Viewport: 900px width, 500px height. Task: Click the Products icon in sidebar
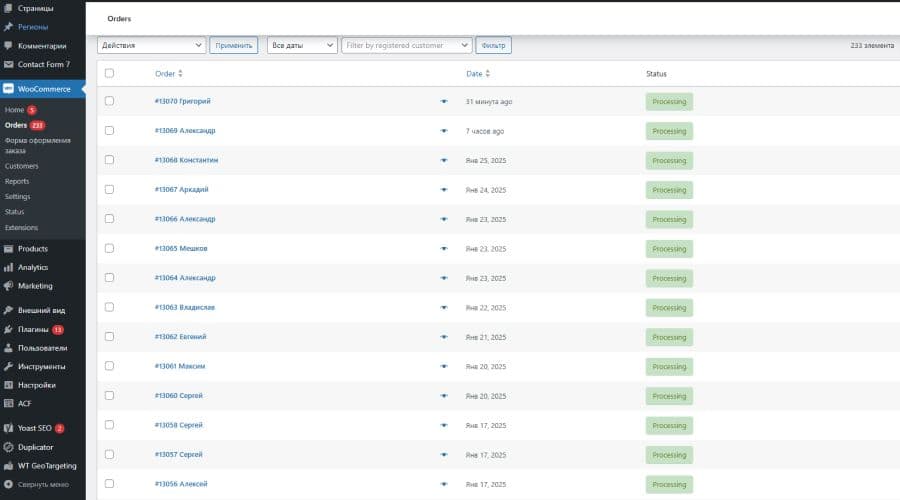point(9,248)
